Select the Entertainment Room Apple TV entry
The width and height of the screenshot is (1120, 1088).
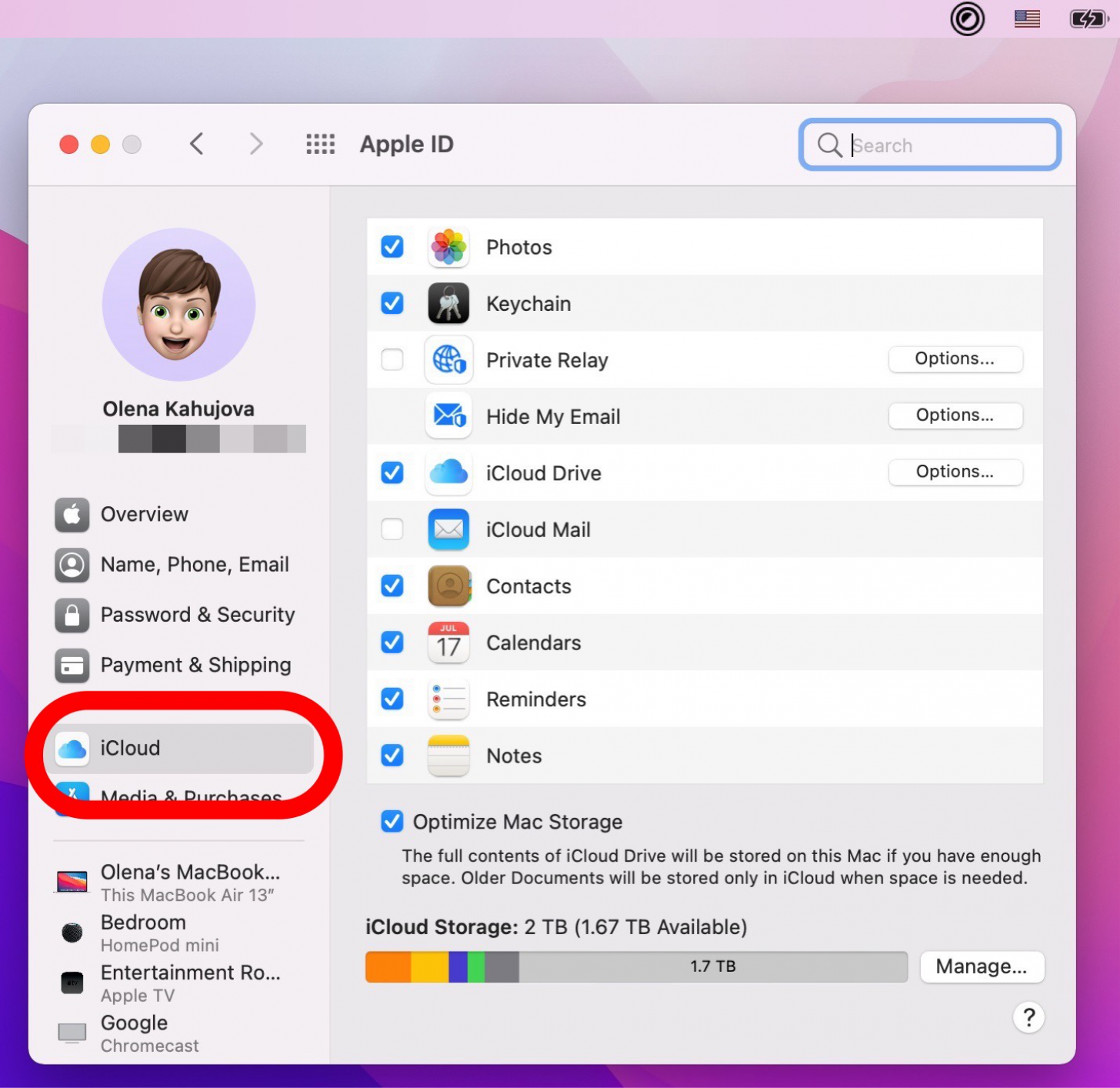[x=178, y=983]
